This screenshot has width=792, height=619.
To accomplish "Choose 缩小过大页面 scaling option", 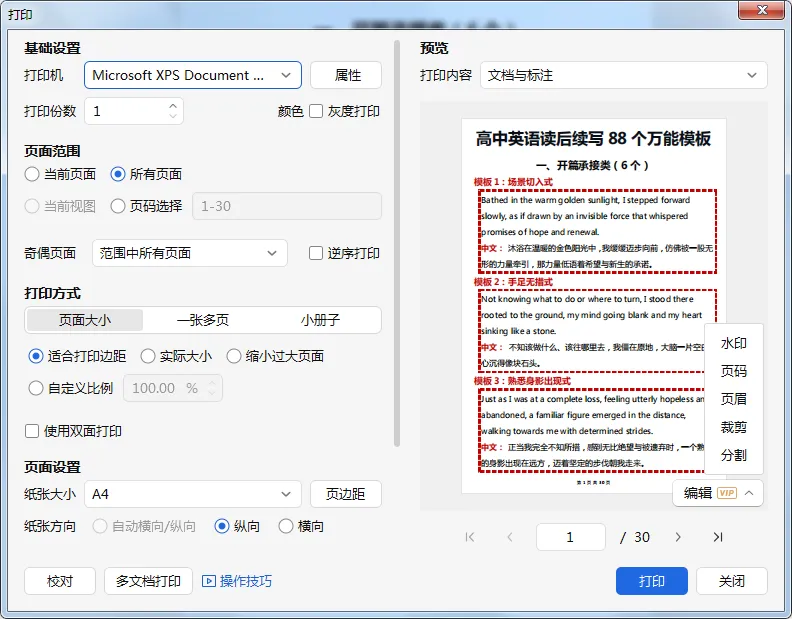I will click(x=233, y=356).
